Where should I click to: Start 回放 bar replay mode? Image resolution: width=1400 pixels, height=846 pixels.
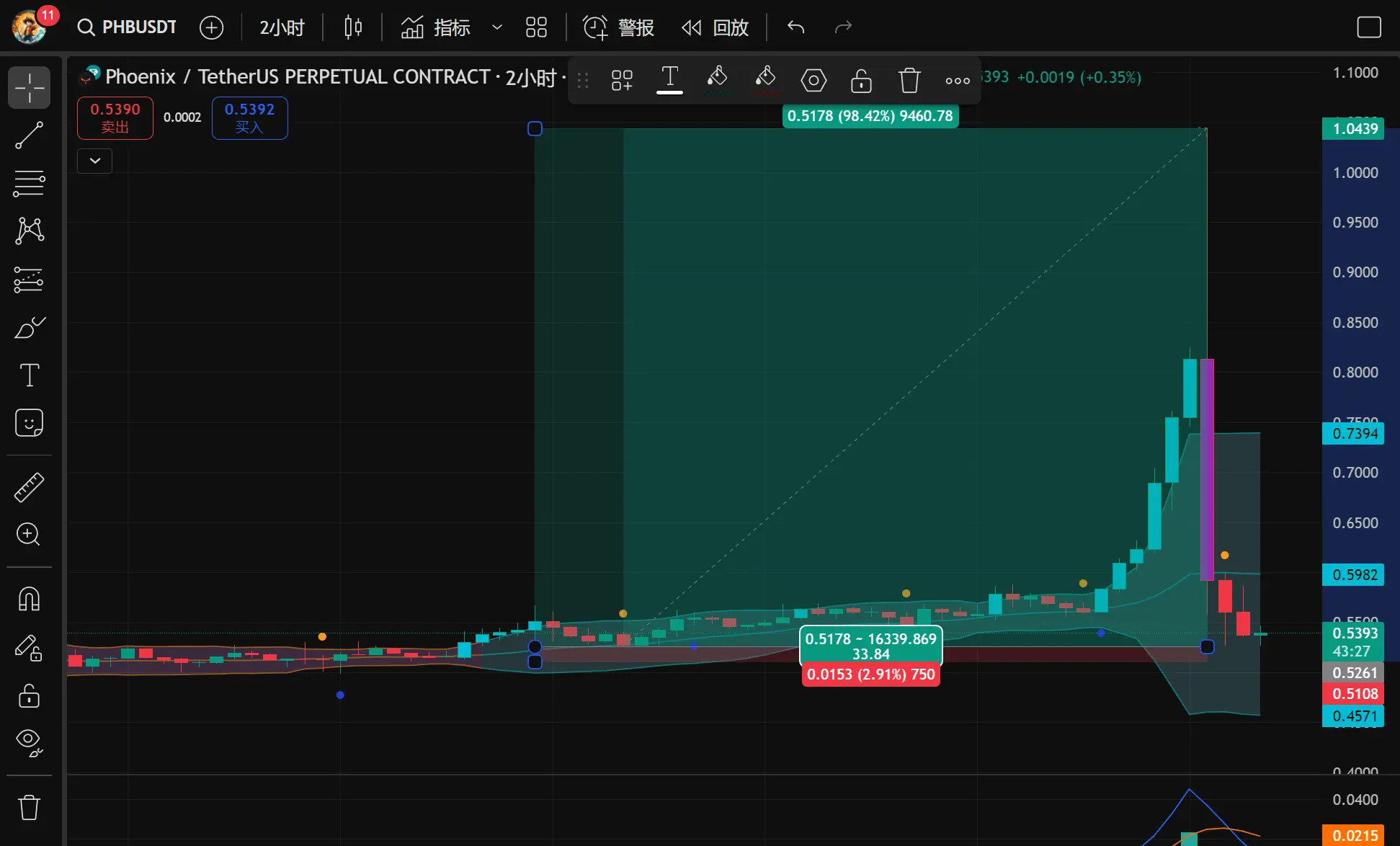[715, 27]
